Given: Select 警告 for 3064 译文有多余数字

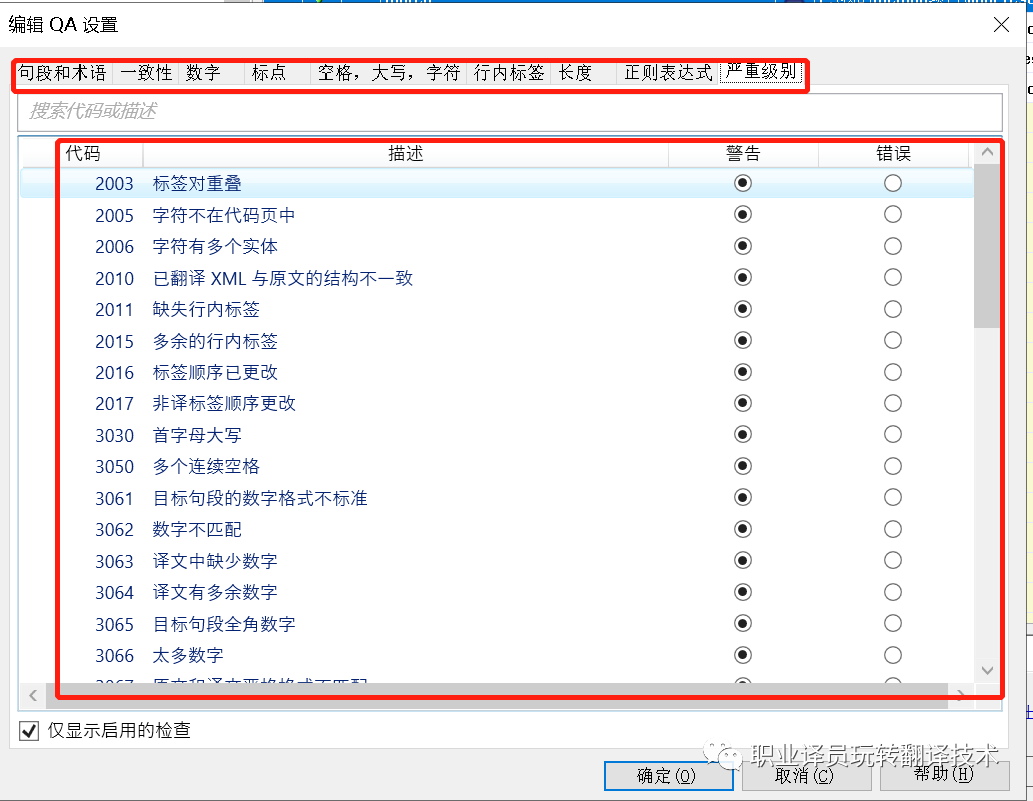Looking at the screenshot, I should coord(743,592).
